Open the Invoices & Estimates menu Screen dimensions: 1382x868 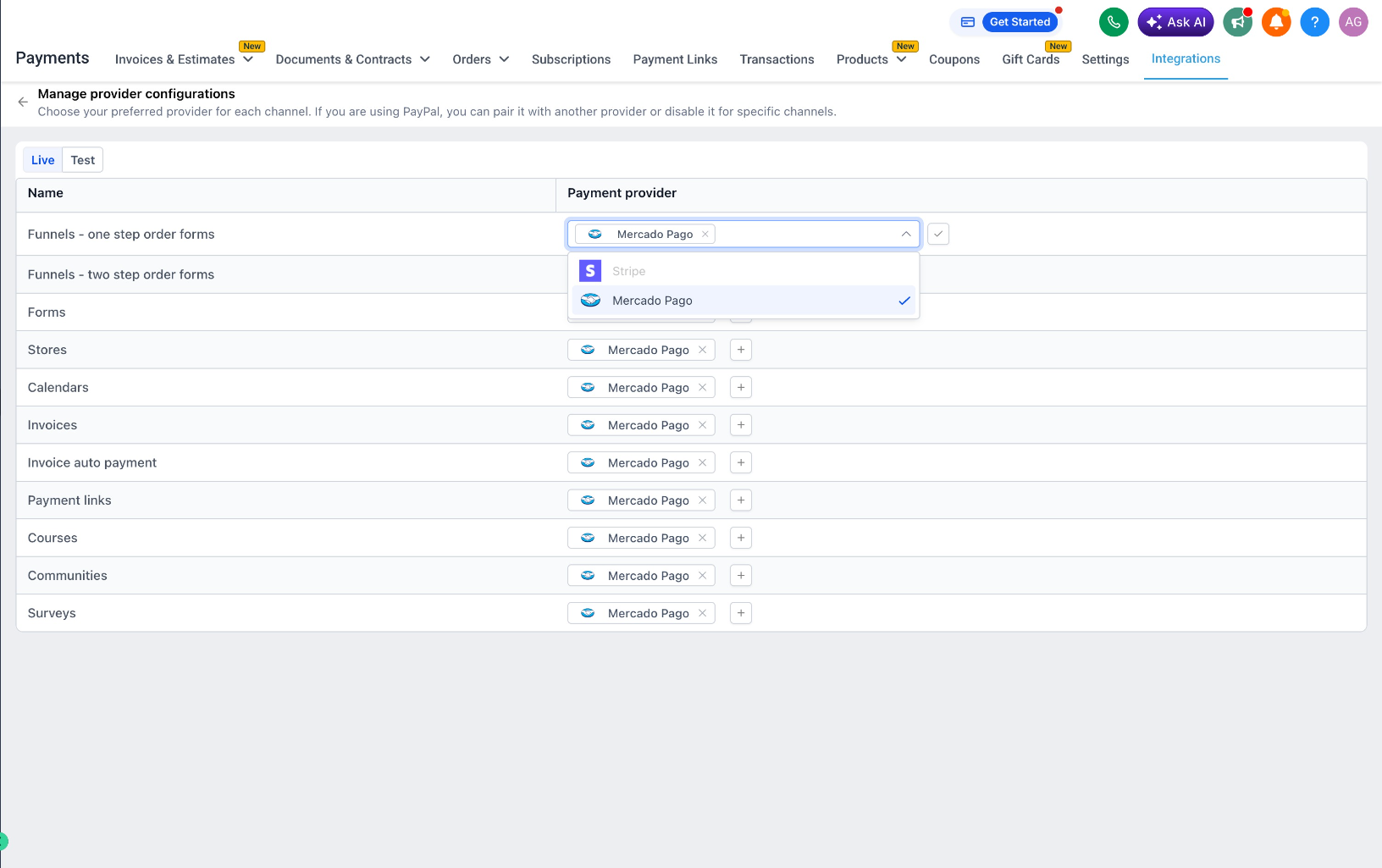[184, 59]
